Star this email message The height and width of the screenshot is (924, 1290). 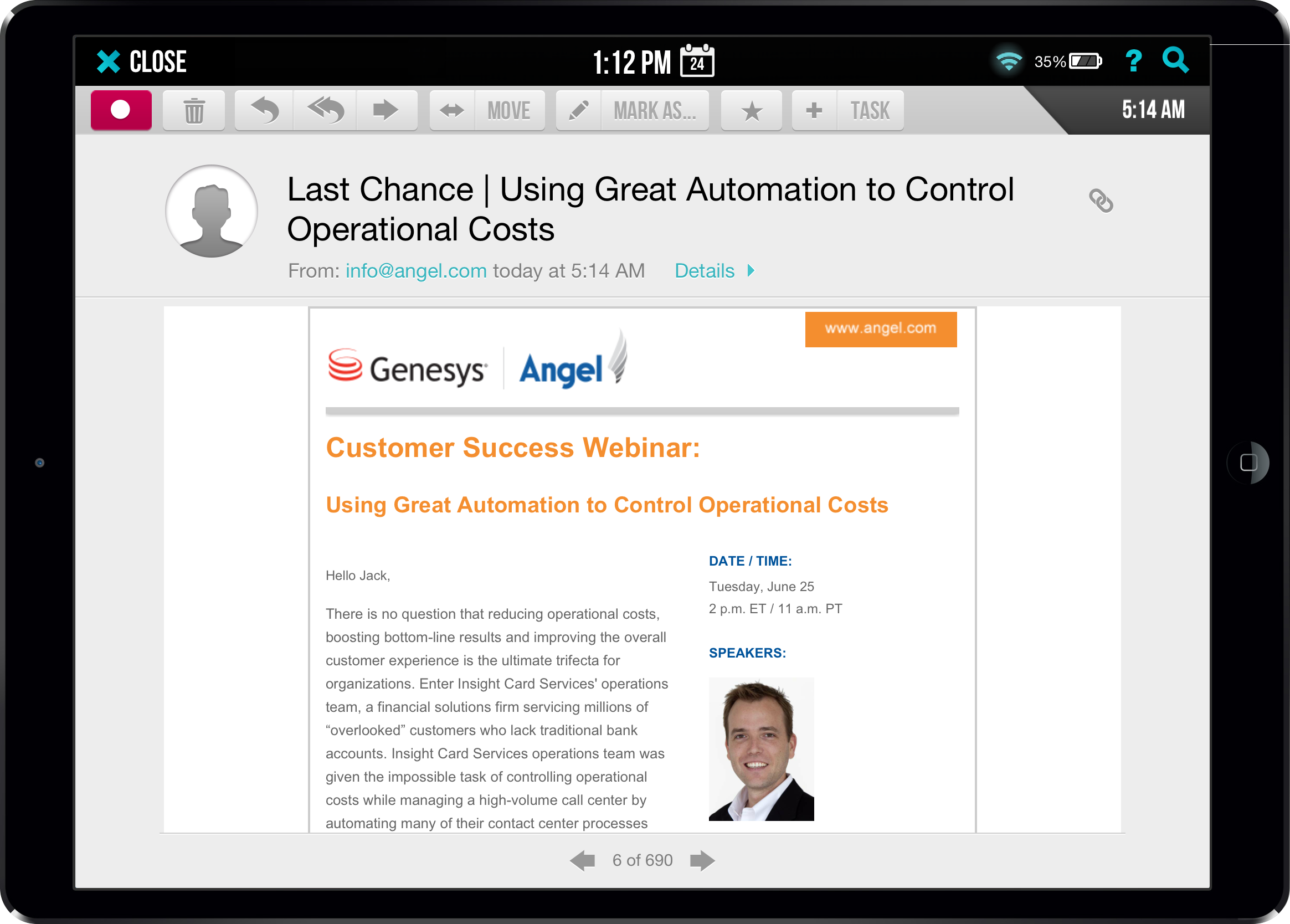coord(752,110)
